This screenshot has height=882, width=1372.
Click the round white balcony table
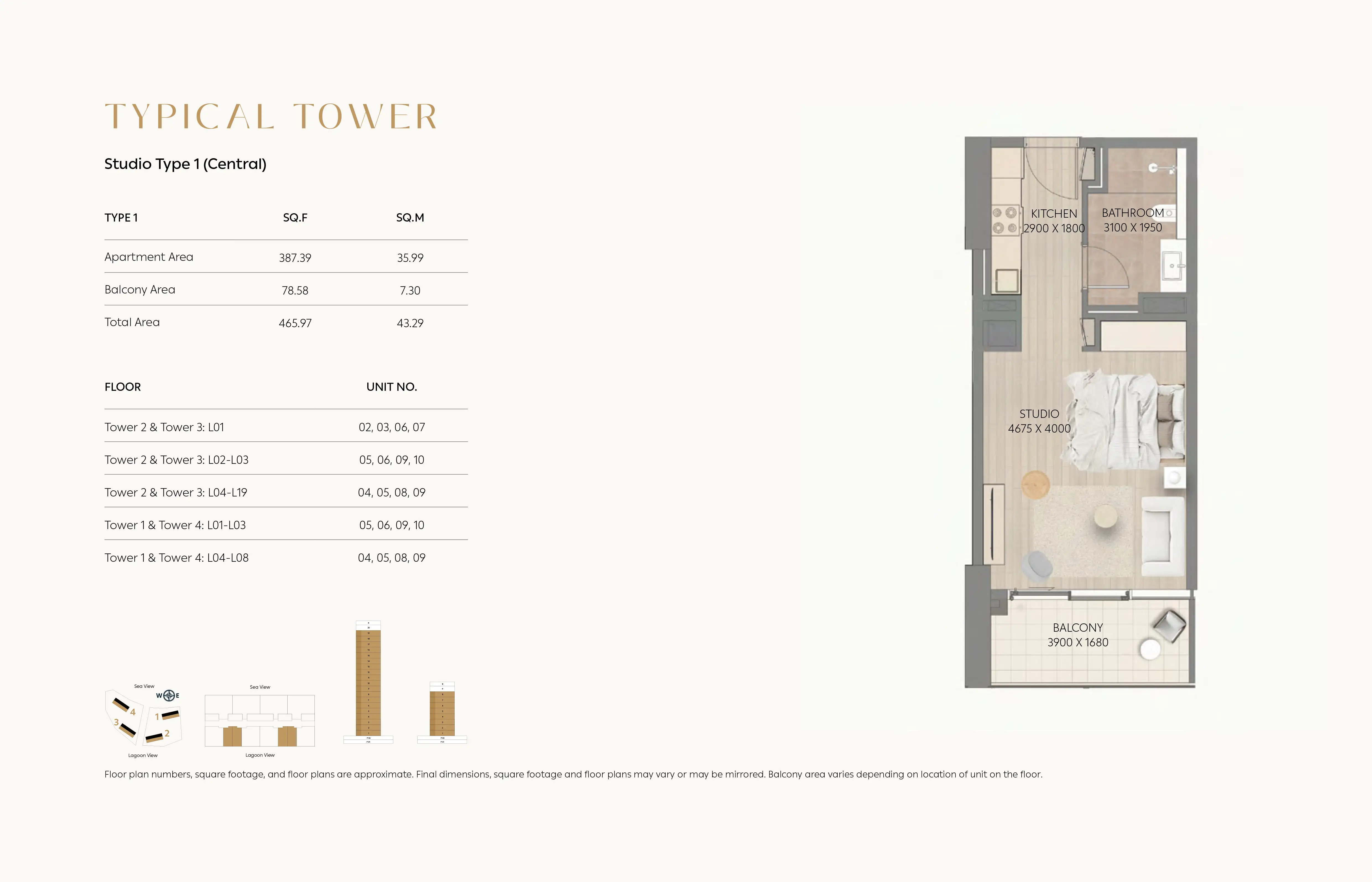(x=1150, y=649)
